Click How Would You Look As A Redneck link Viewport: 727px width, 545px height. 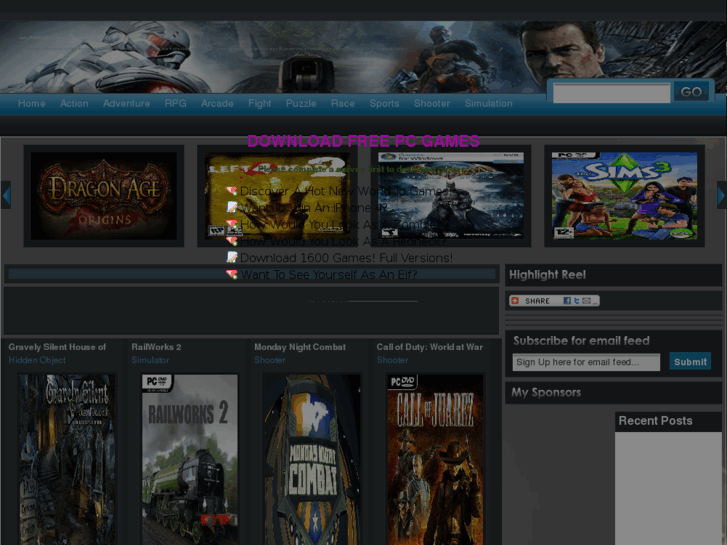pyautogui.click(x=343, y=241)
